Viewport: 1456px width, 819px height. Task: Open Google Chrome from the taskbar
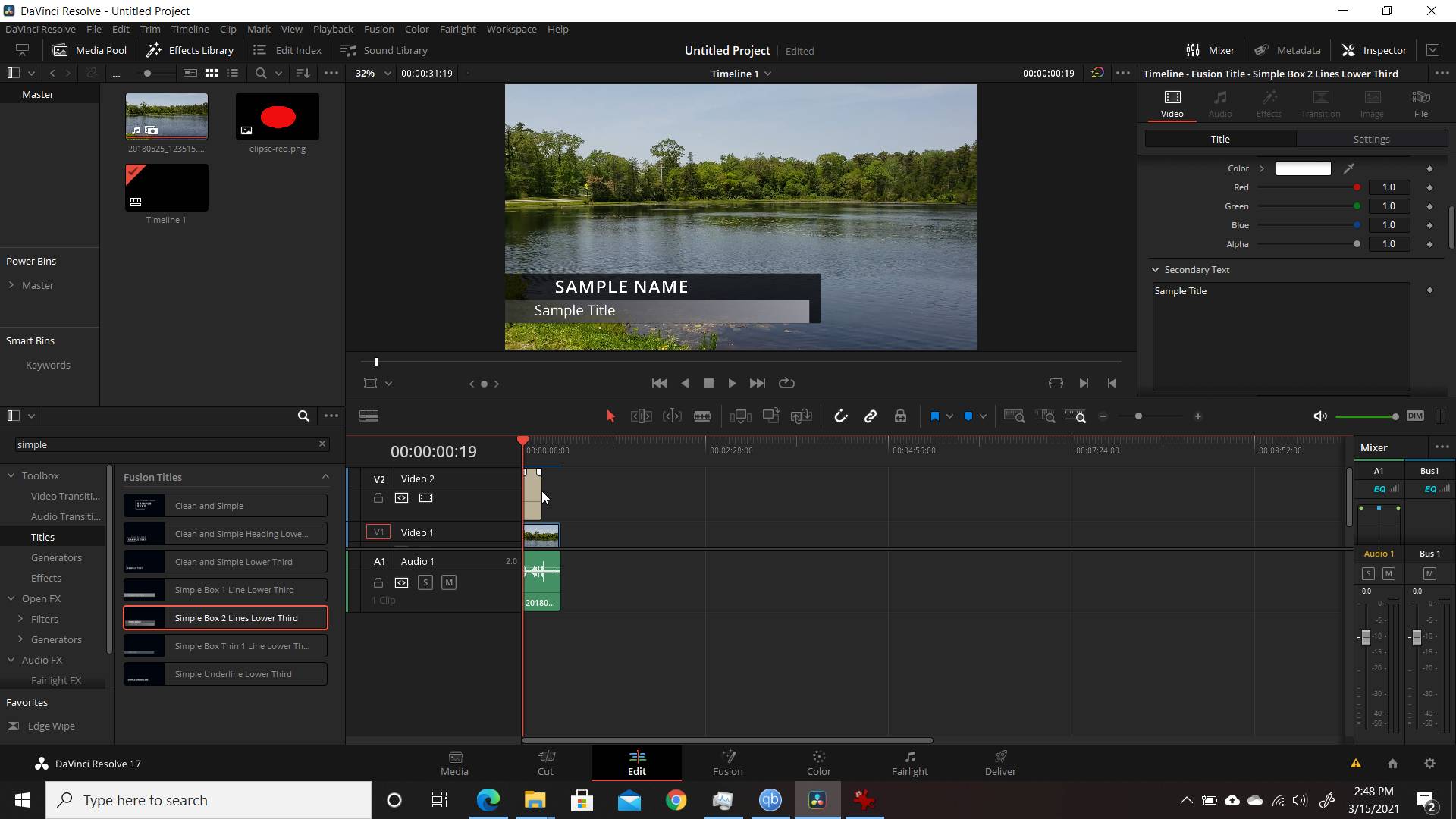[676, 800]
